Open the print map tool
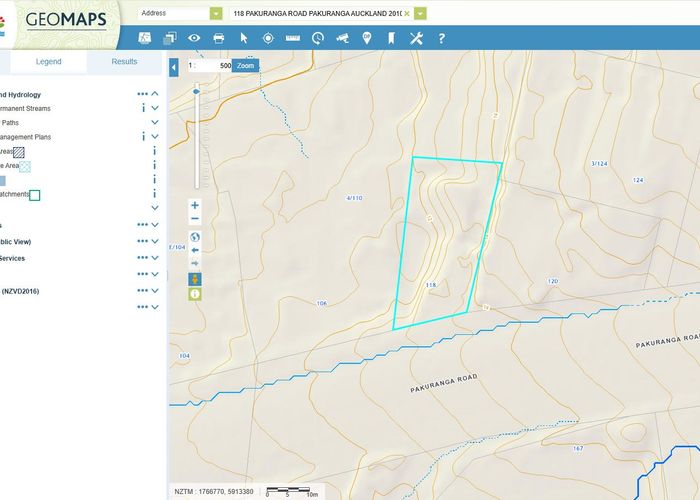Viewport: 700px width, 500px height. pyautogui.click(x=218, y=38)
